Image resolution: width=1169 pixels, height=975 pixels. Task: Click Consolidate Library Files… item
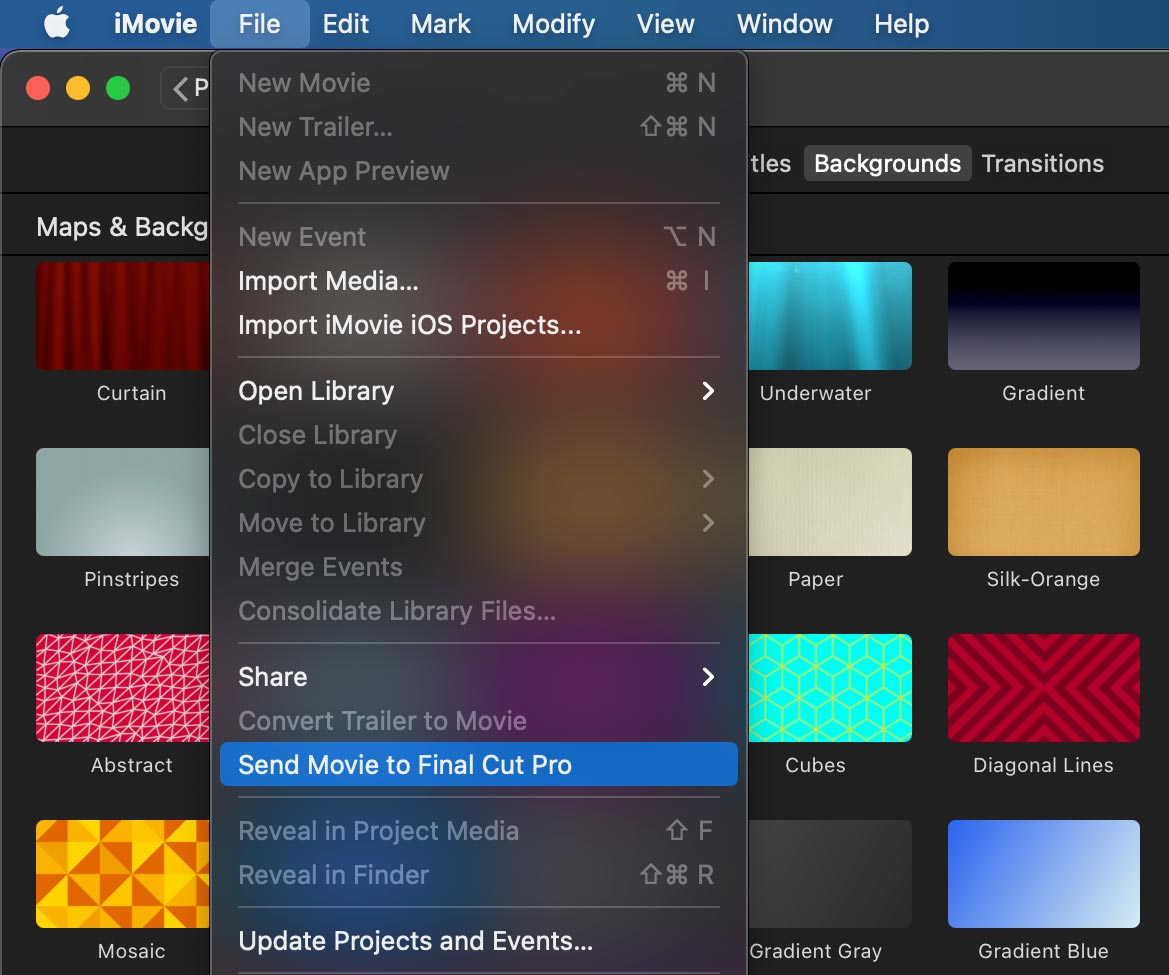tap(479, 610)
